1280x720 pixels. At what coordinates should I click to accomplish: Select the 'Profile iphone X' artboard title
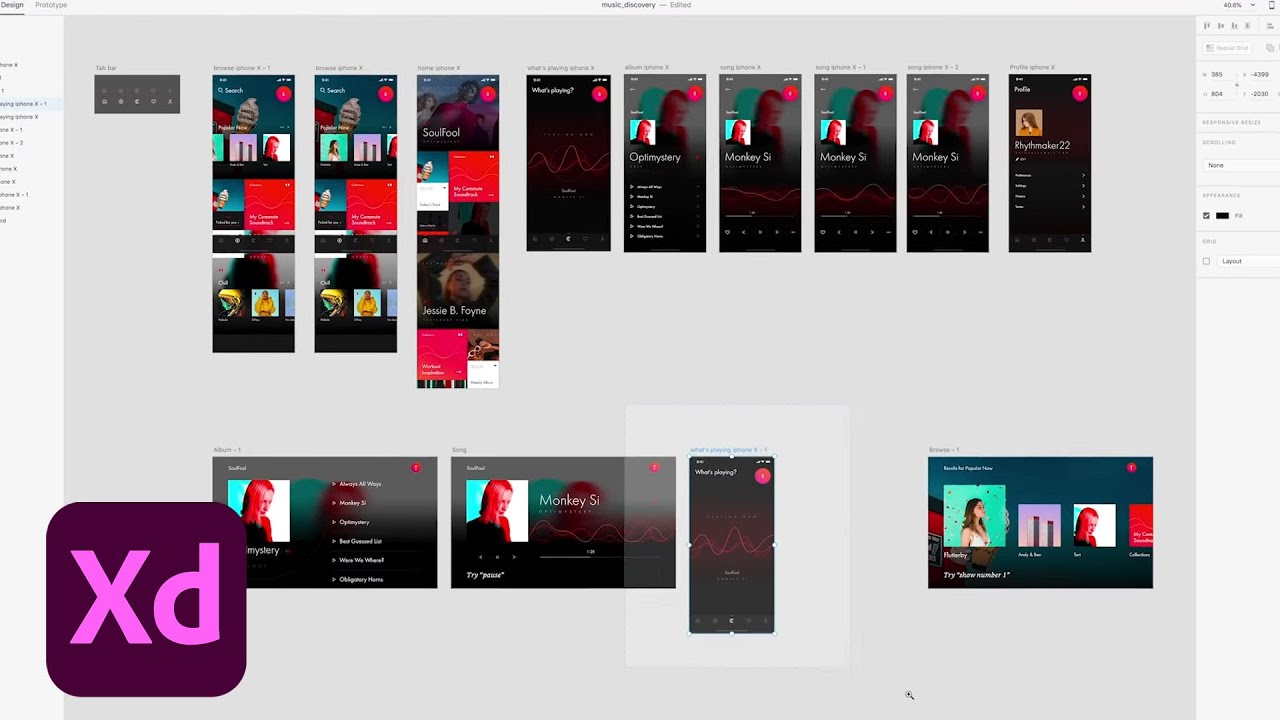[1032, 67]
